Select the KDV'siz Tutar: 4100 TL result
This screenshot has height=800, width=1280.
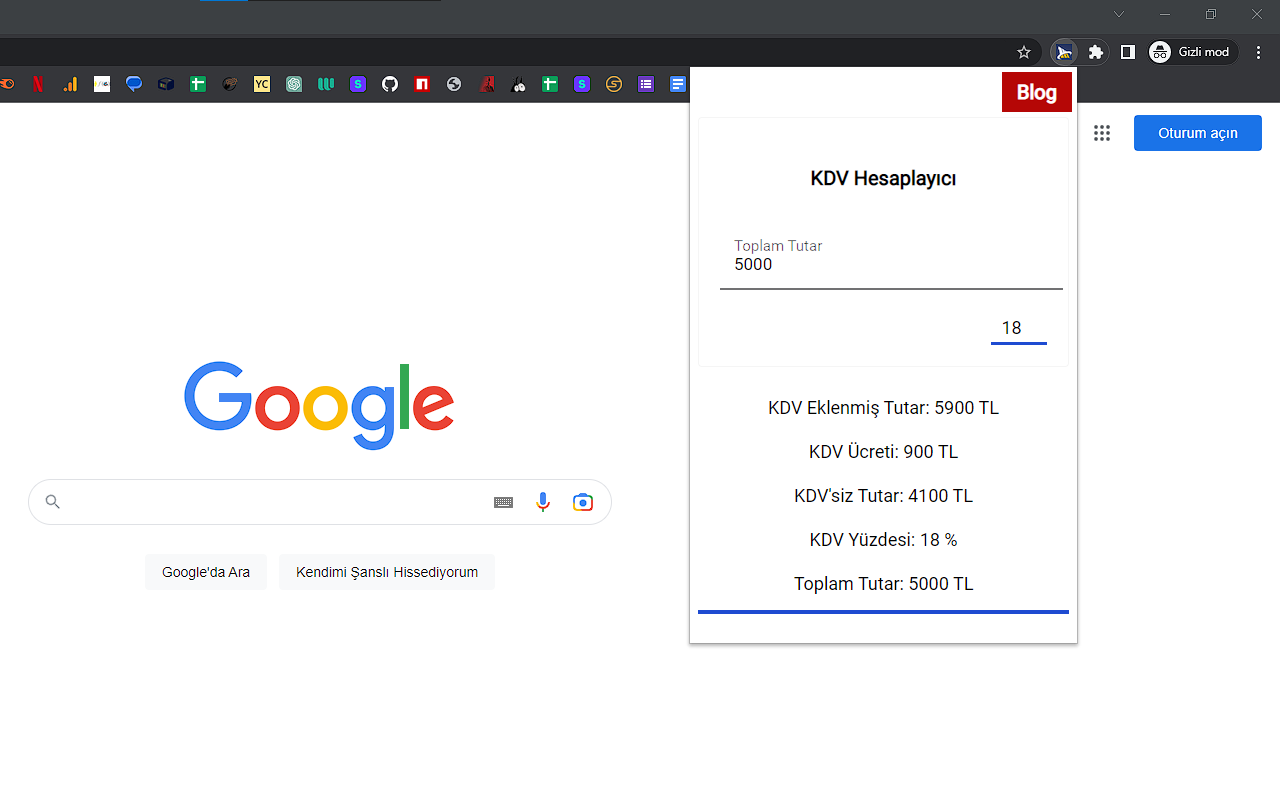click(x=884, y=496)
